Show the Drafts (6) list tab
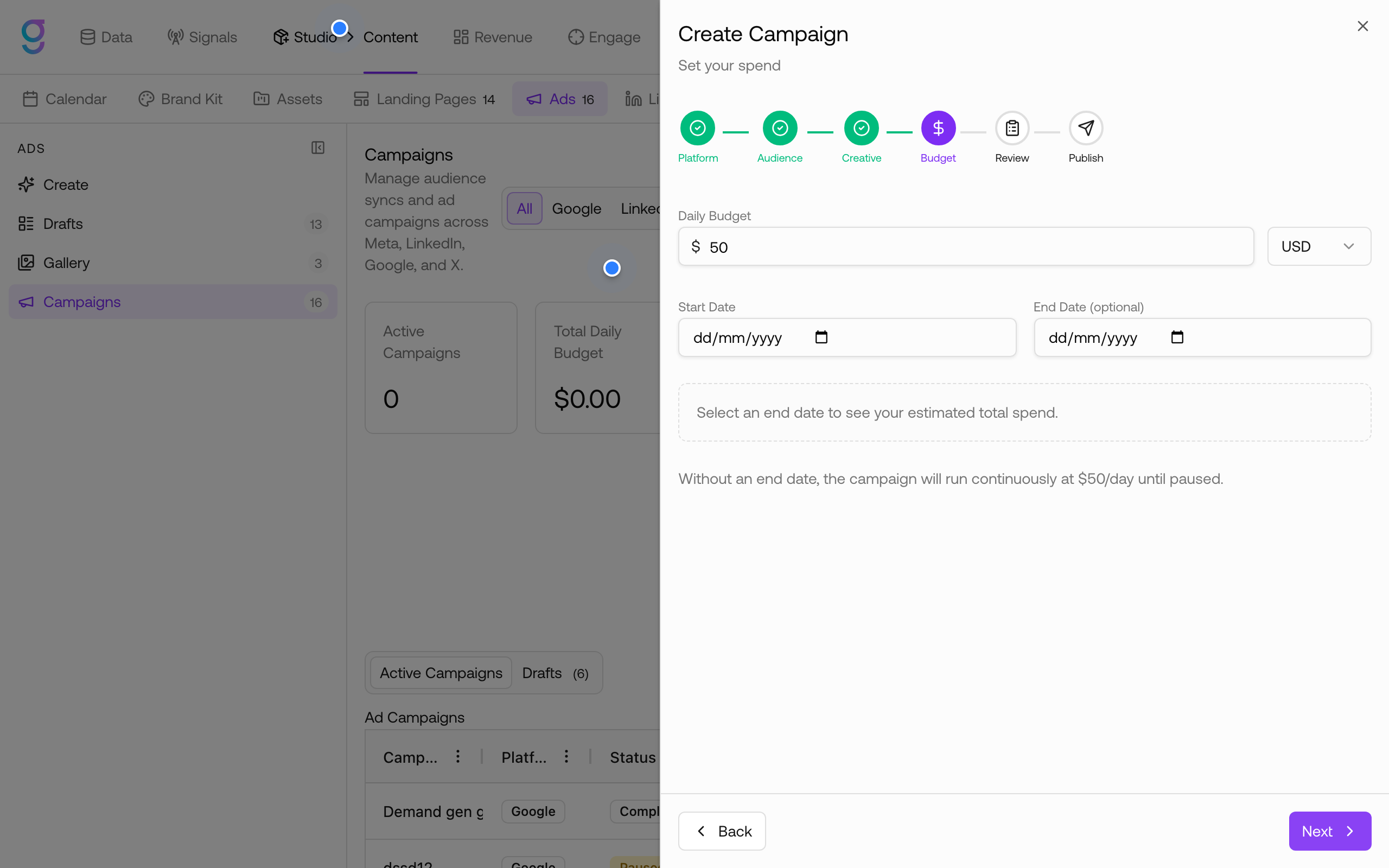The height and width of the screenshot is (868, 1389). click(x=555, y=673)
